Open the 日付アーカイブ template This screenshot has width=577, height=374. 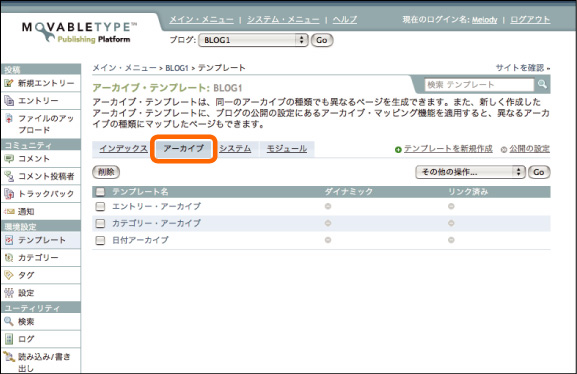click(140, 240)
